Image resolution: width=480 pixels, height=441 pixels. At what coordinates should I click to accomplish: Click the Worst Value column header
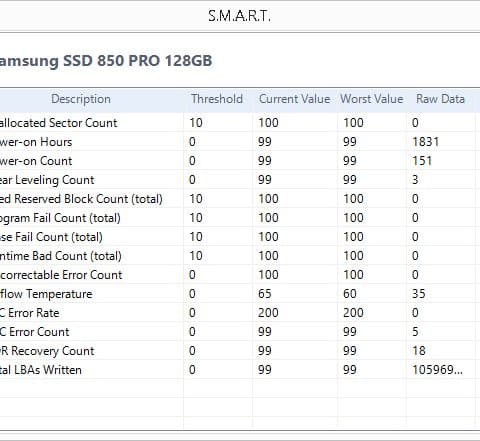(x=372, y=99)
